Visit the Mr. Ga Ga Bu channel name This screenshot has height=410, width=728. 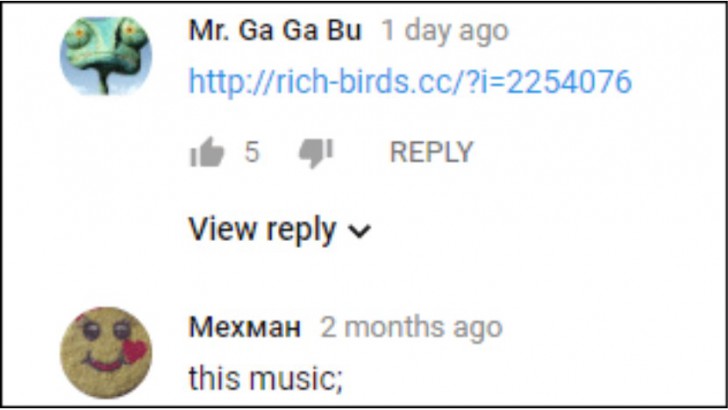click(x=275, y=31)
